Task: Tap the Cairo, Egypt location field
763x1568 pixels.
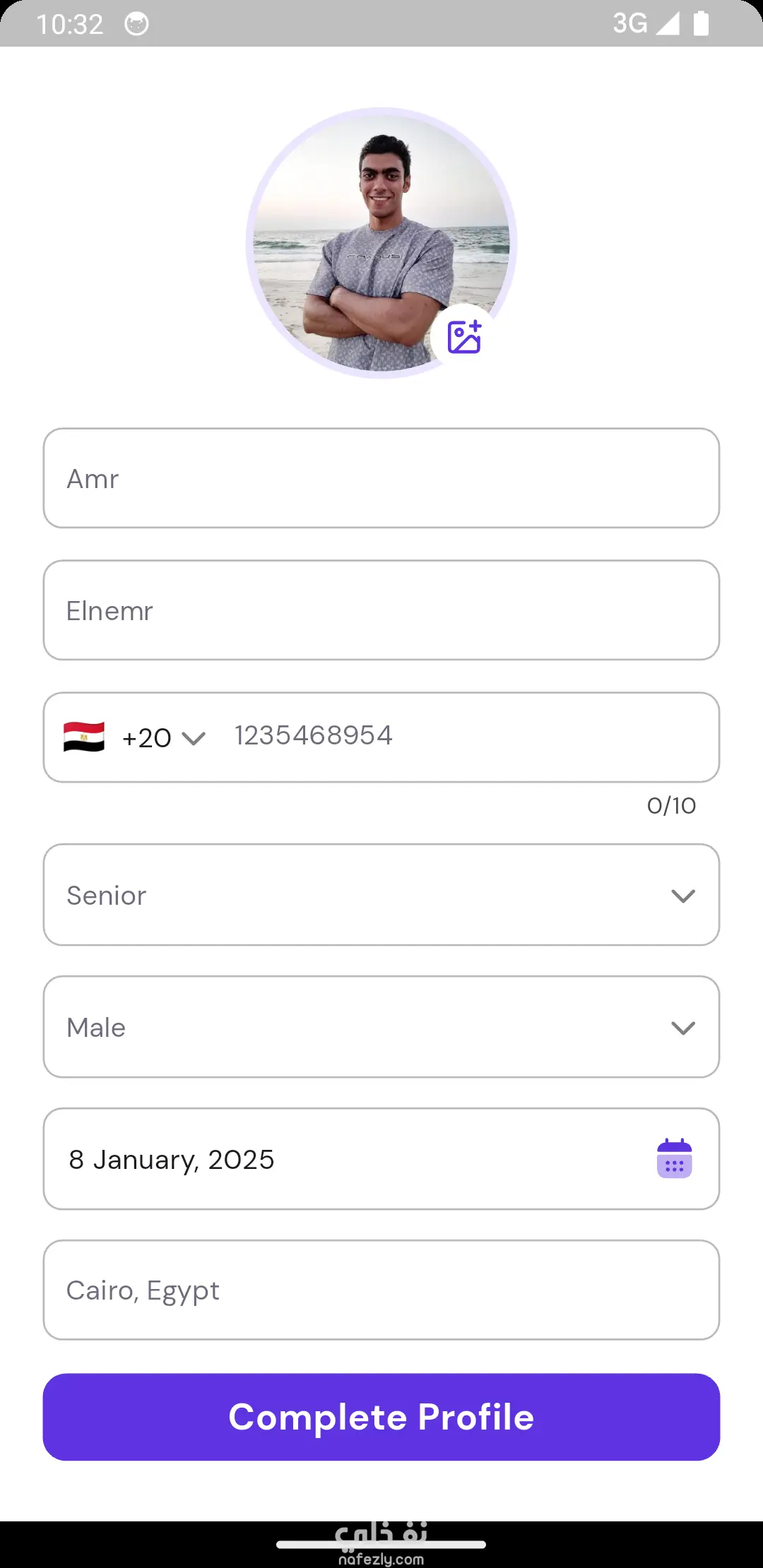Action: (381, 1290)
